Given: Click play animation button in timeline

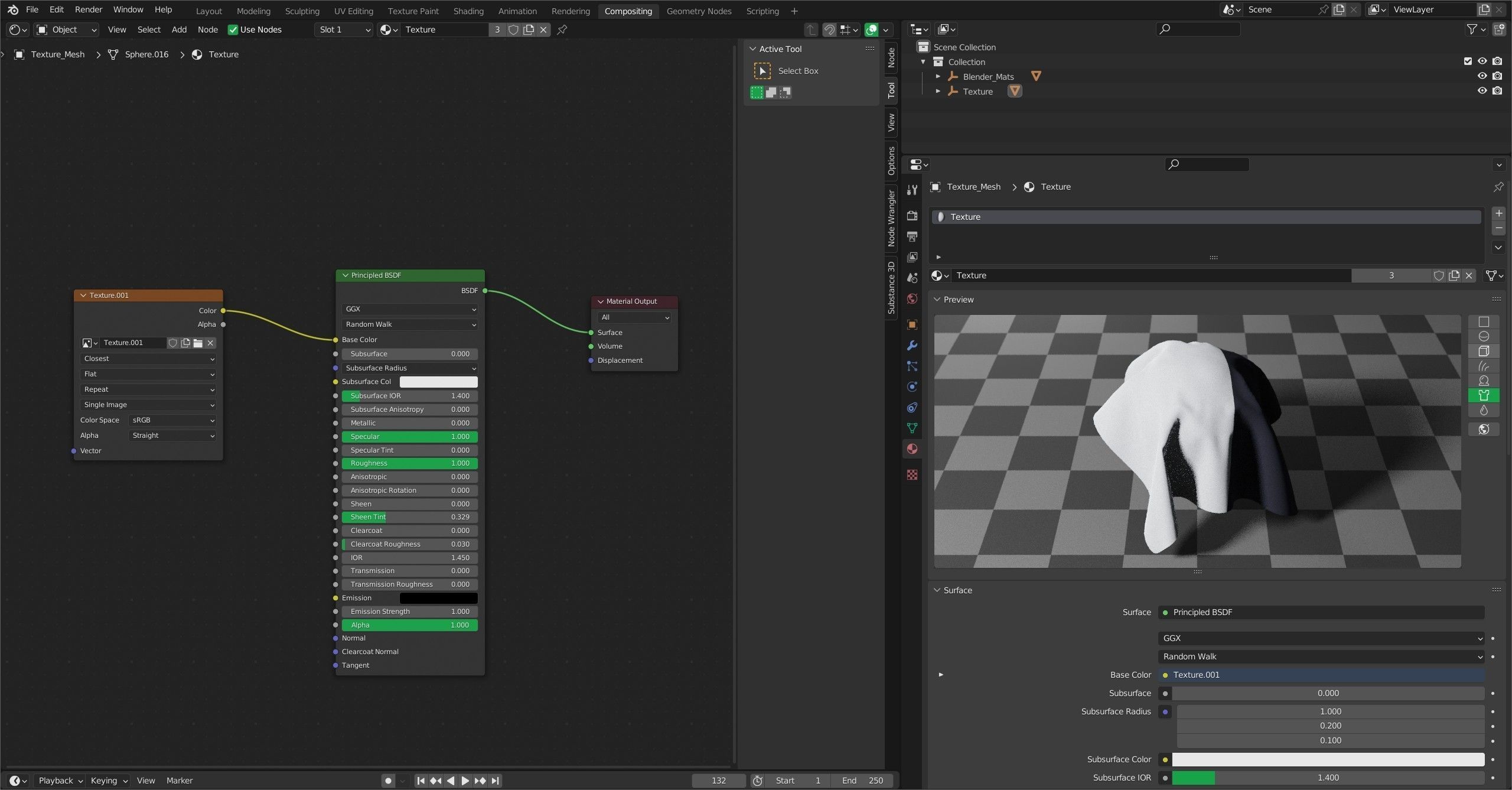Looking at the screenshot, I should coord(465,781).
